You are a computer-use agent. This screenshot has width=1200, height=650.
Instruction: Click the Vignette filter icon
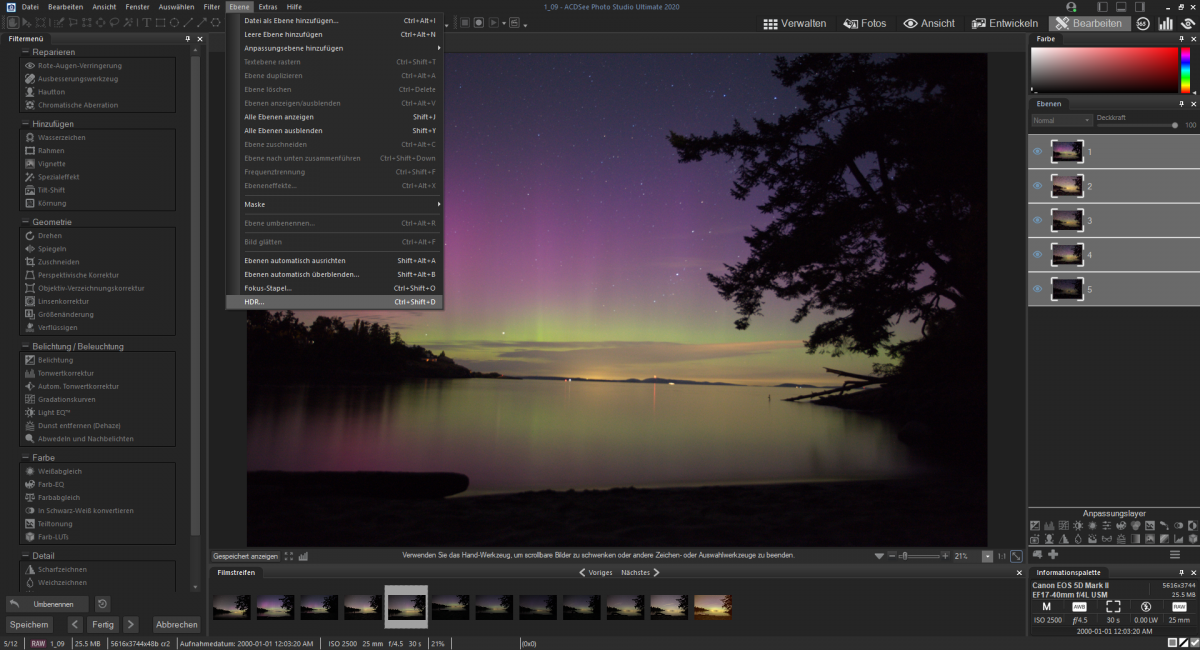[30, 163]
